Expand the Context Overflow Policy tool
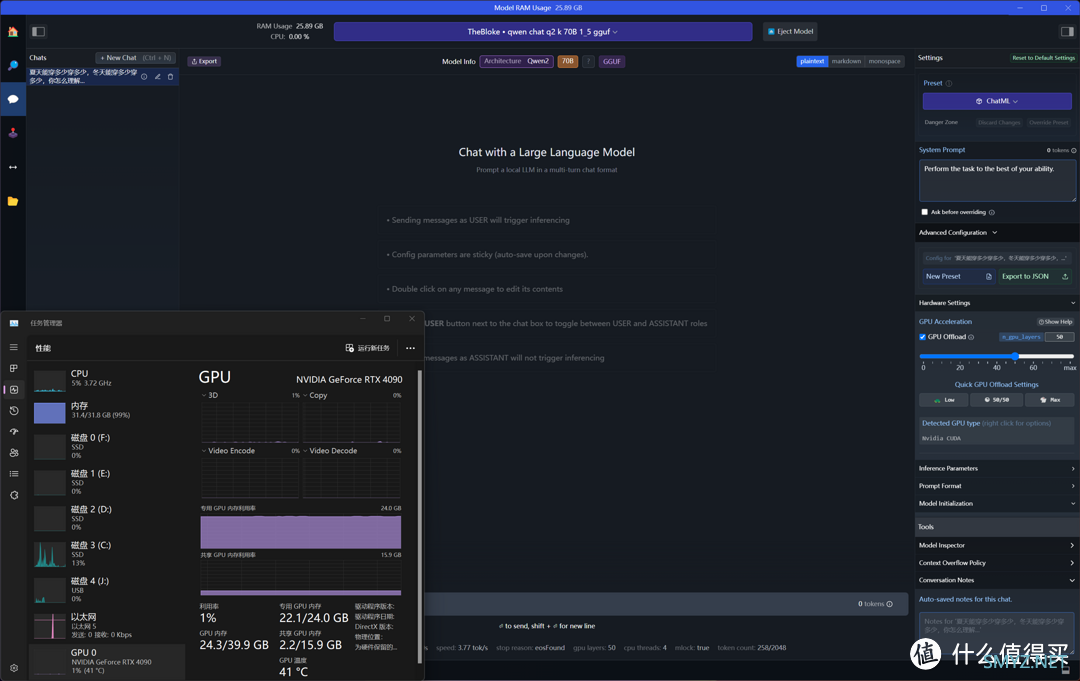 pyautogui.click(x=997, y=563)
